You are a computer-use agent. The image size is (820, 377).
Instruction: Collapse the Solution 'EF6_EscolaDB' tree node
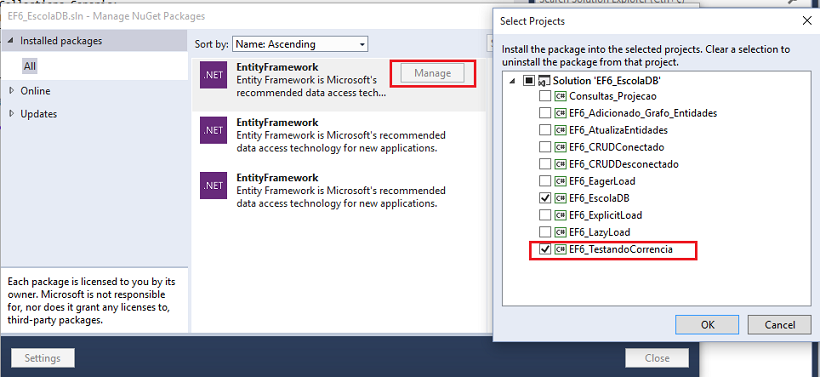[512, 81]
